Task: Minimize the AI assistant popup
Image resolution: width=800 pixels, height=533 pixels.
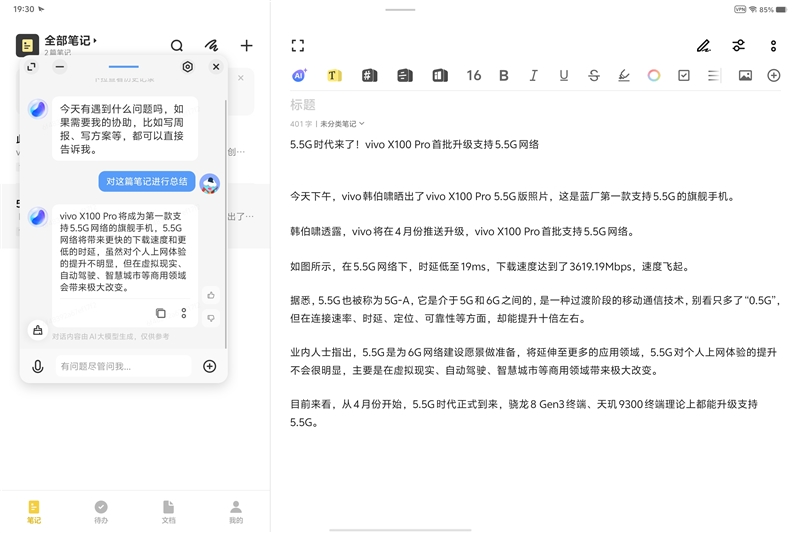Action: 60,67
